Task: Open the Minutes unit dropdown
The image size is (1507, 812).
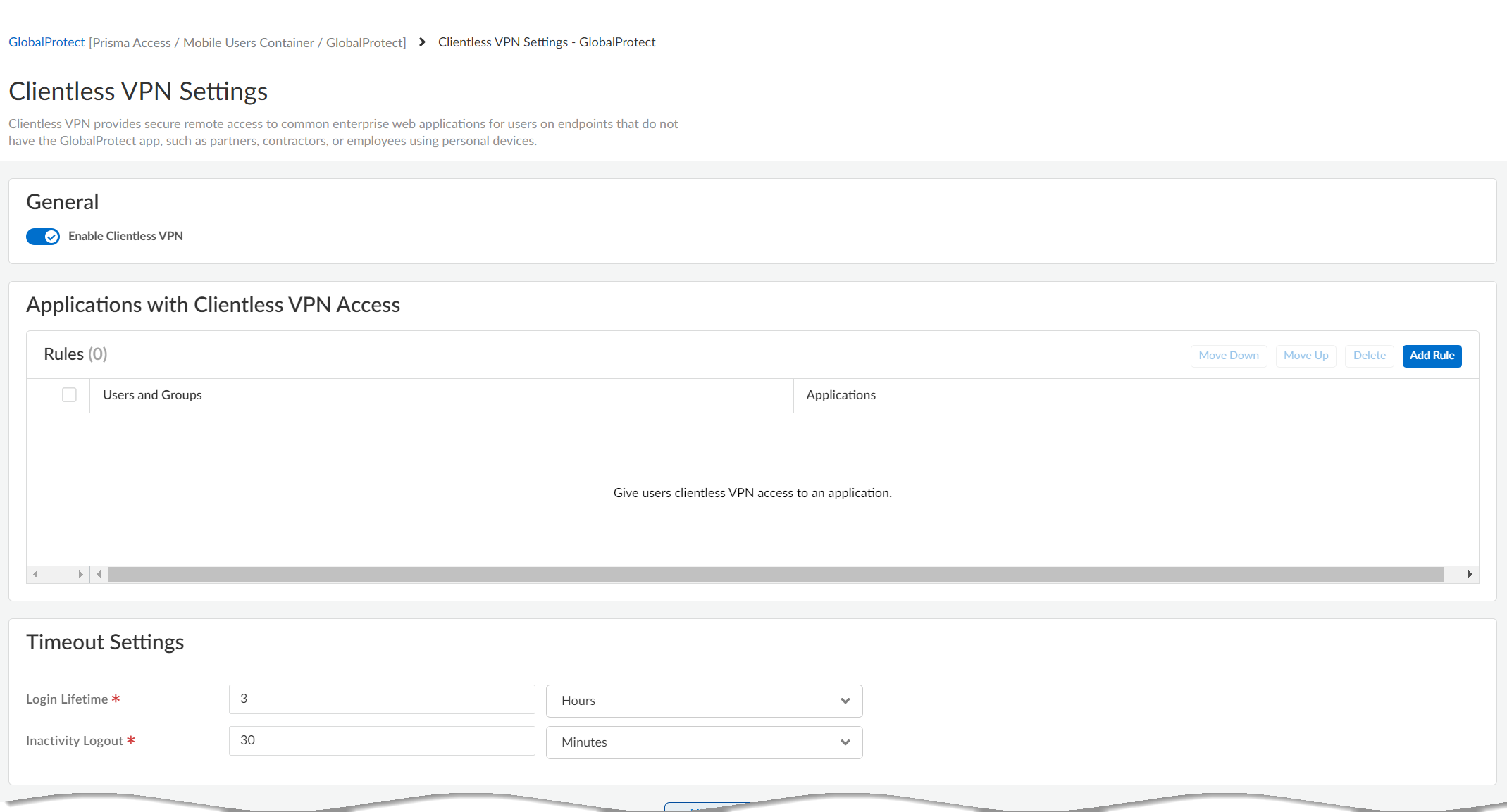Action: click(x=703, y=742)
